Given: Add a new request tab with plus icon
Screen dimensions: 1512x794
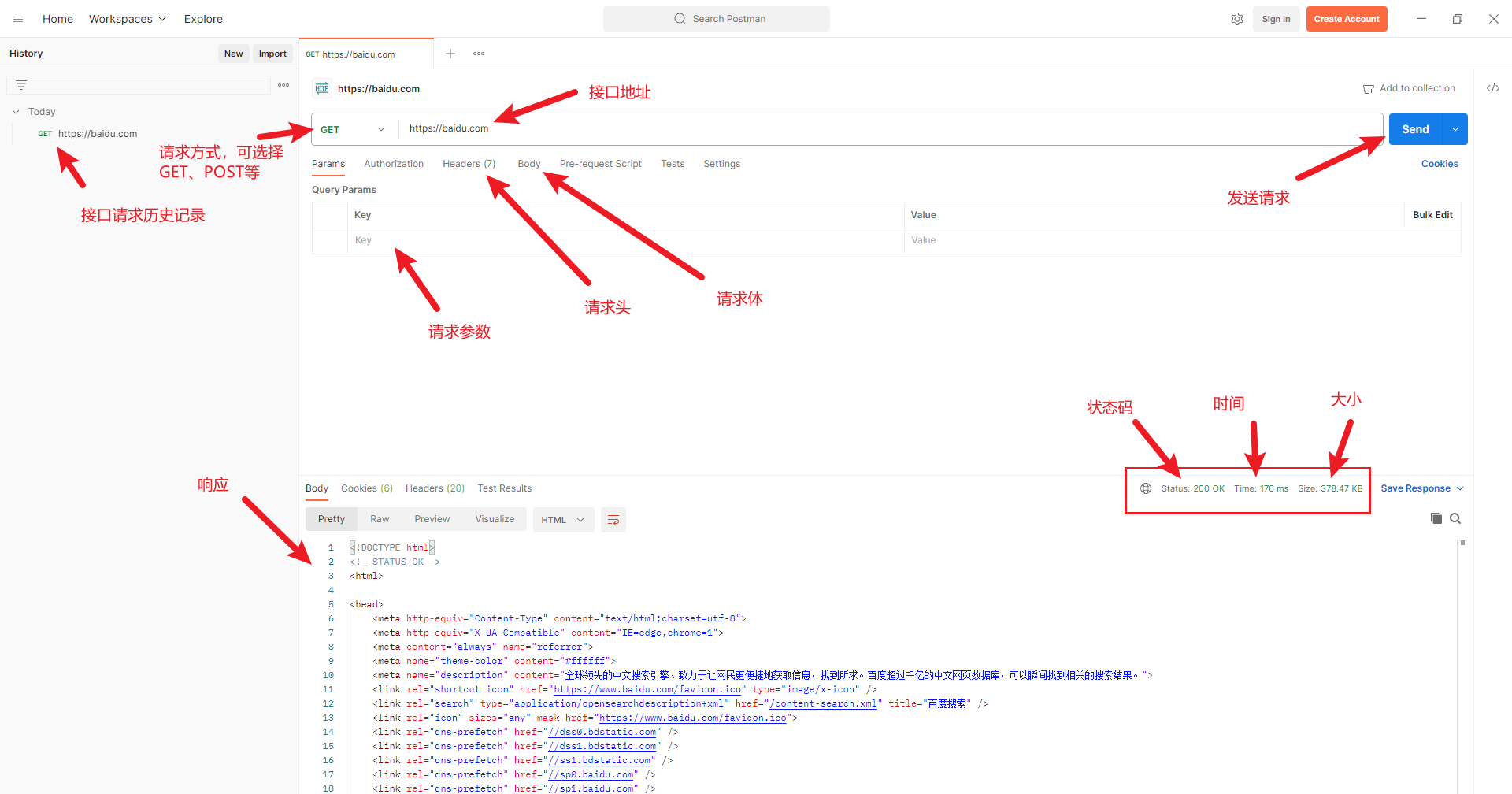Looking at the screenshot, I should coord(450,54).
